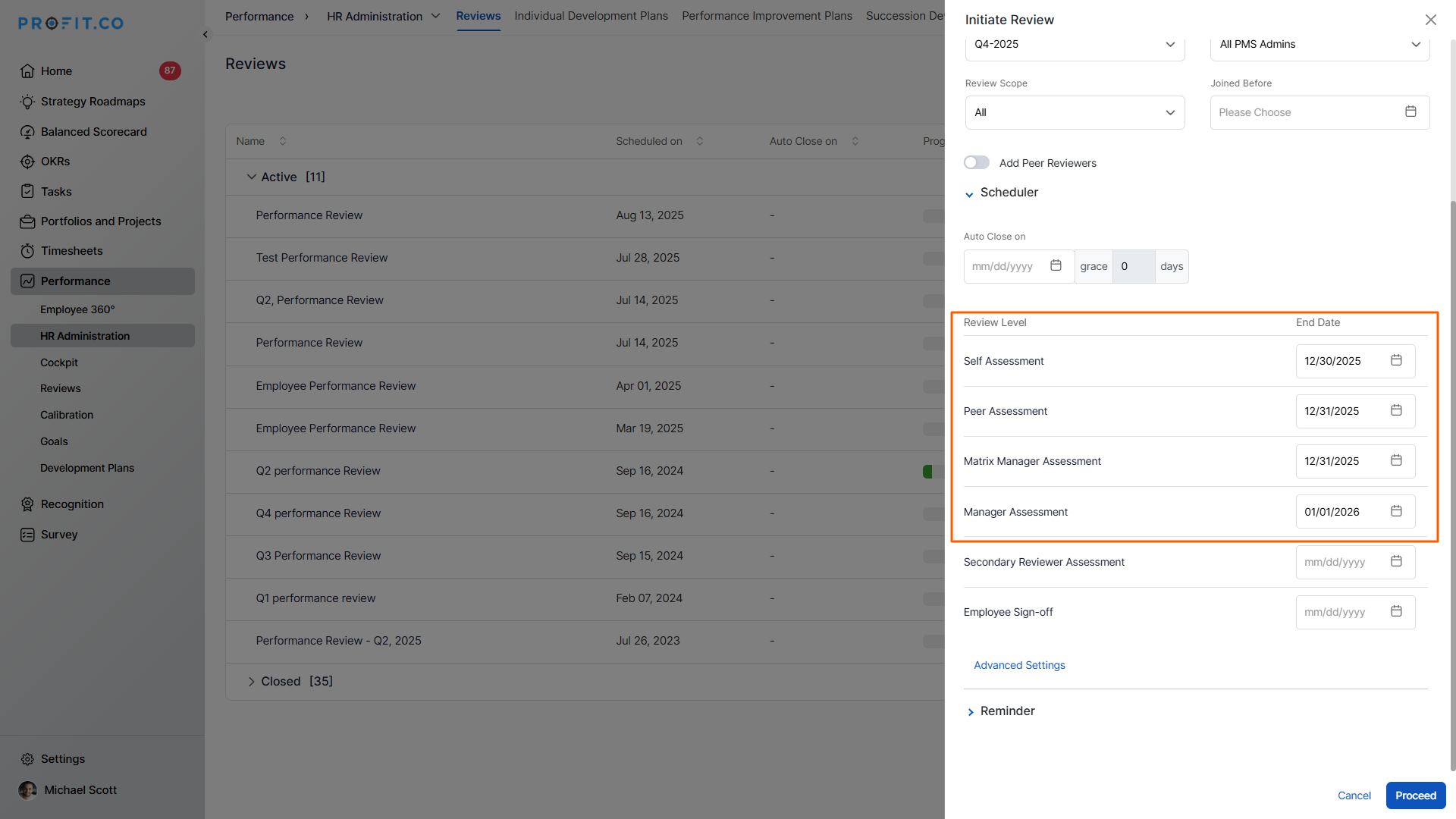Click the Recognition badge icon
The height and width of the screenshot is (819, 1456).
click(x=27, y=504)
